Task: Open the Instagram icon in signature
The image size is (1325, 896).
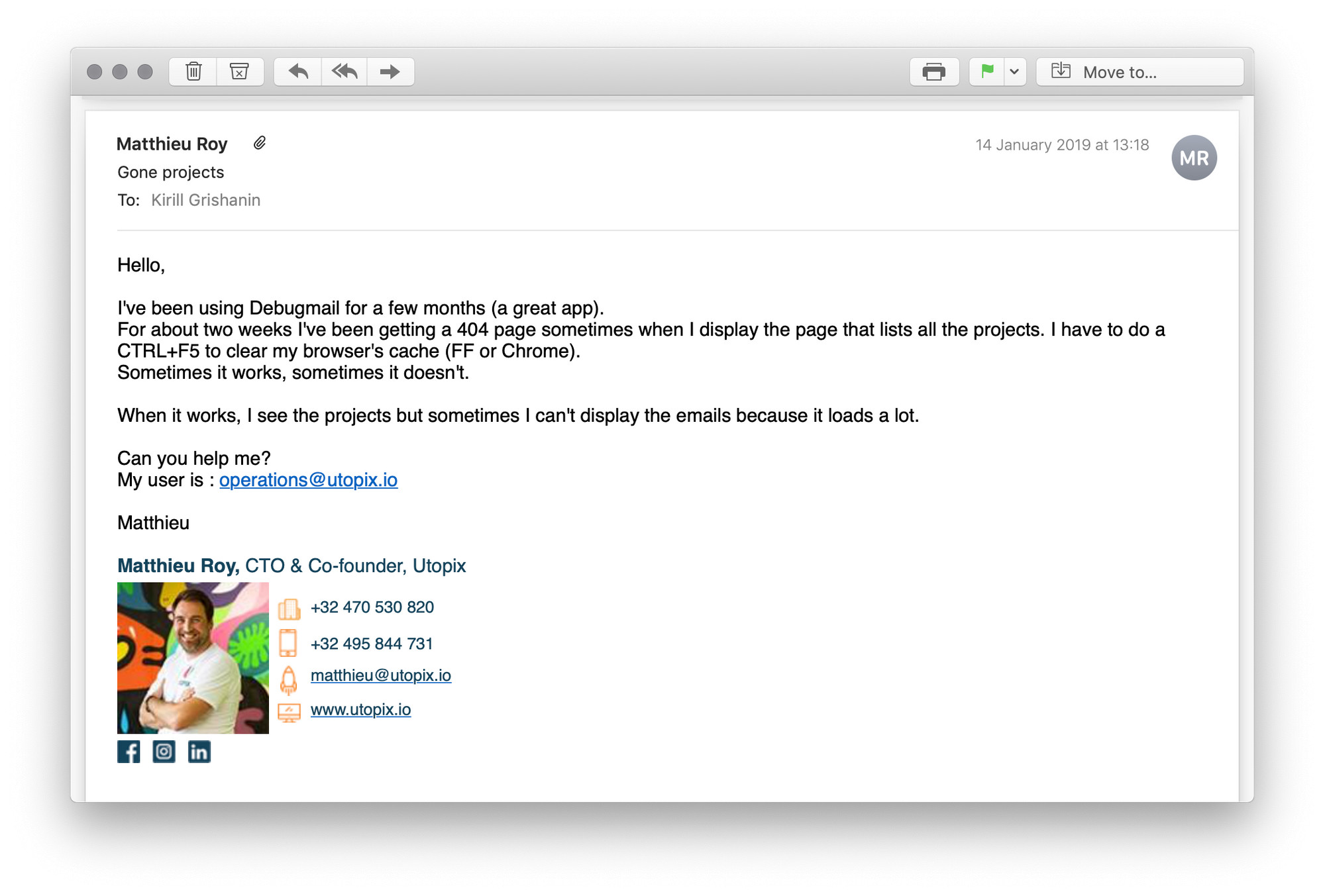Action: (164, 752)
